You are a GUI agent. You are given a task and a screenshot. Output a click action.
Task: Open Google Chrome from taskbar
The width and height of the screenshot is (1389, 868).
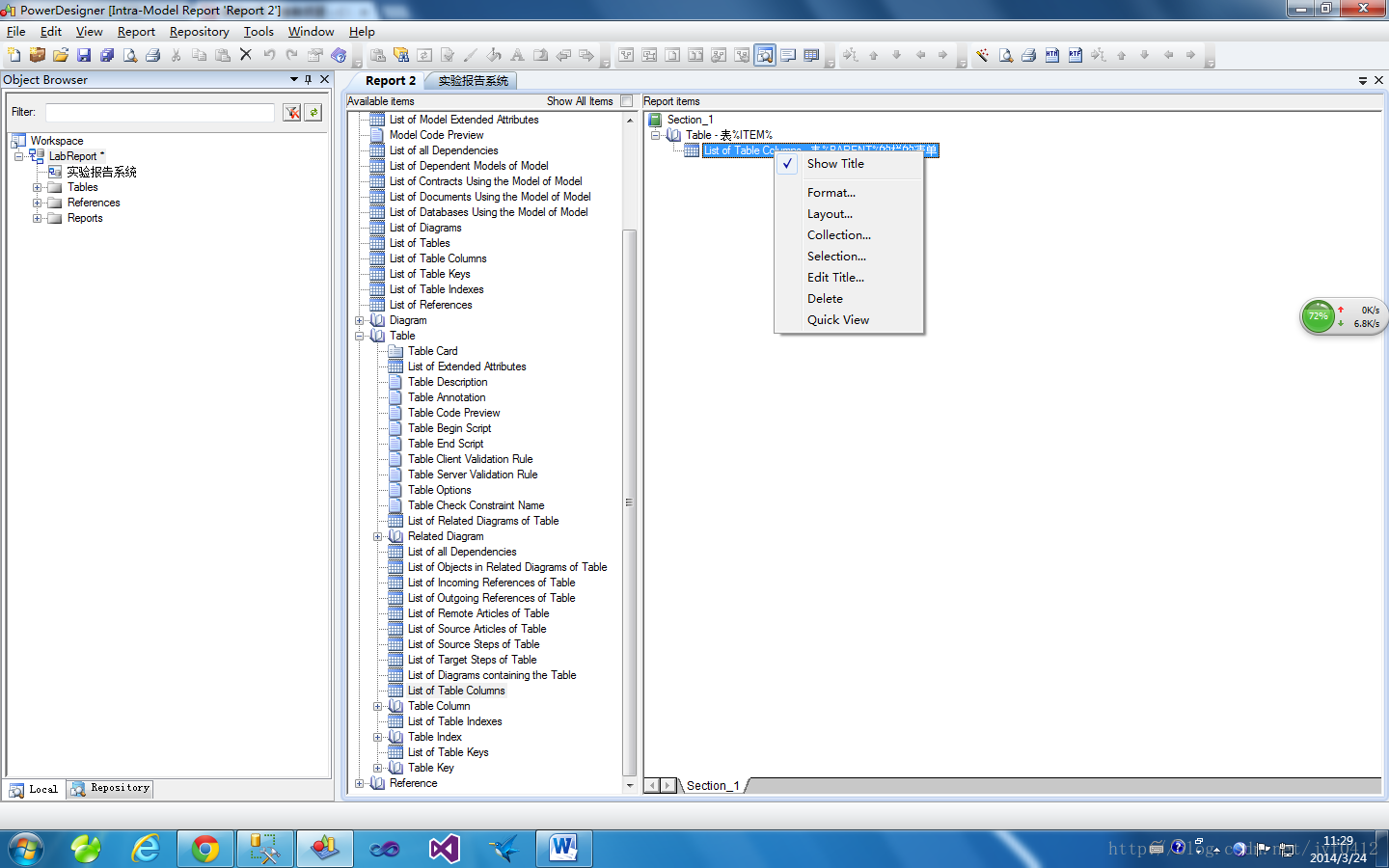205,849
